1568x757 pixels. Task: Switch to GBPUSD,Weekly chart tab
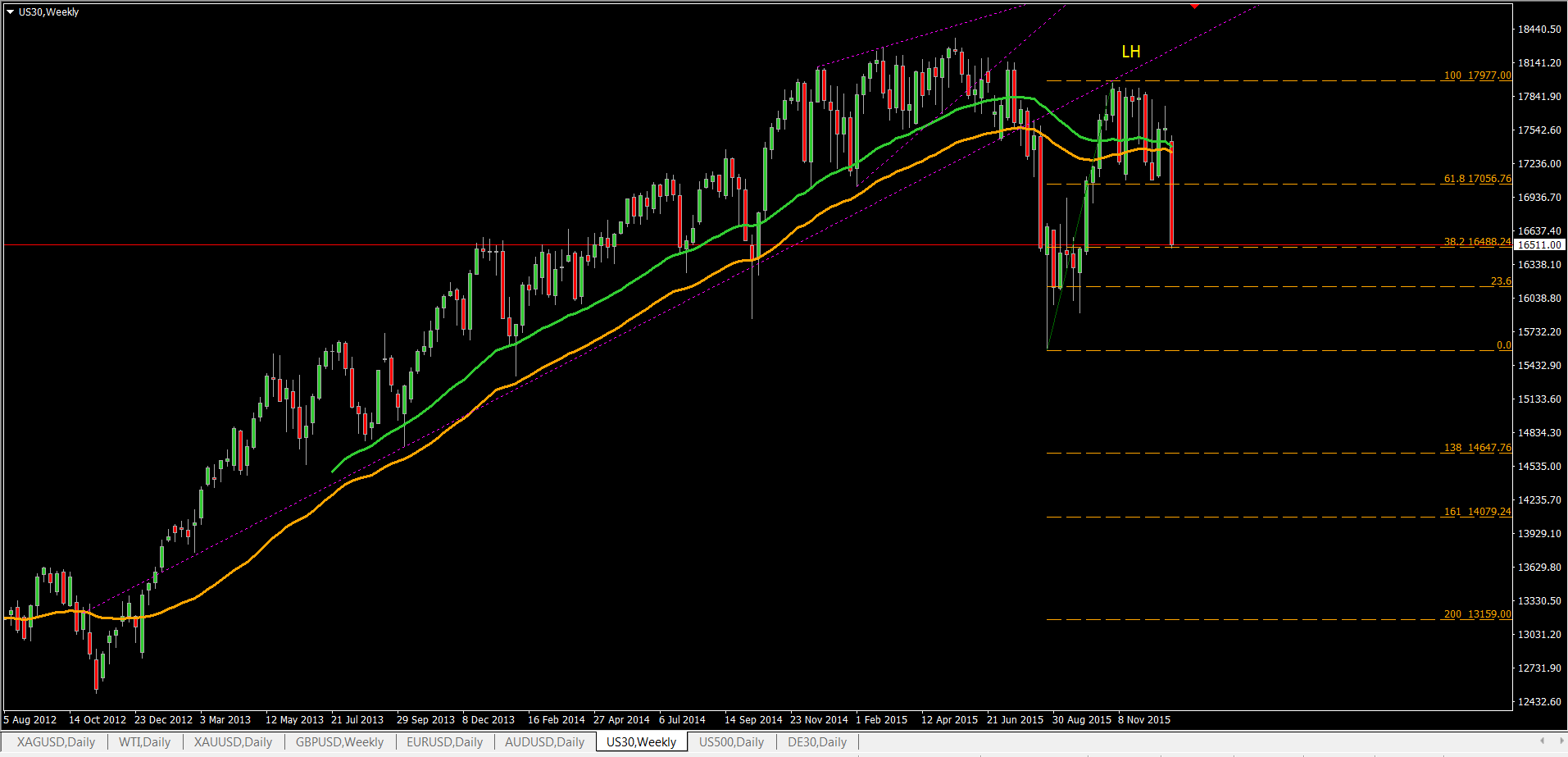(x=339, y=742)
